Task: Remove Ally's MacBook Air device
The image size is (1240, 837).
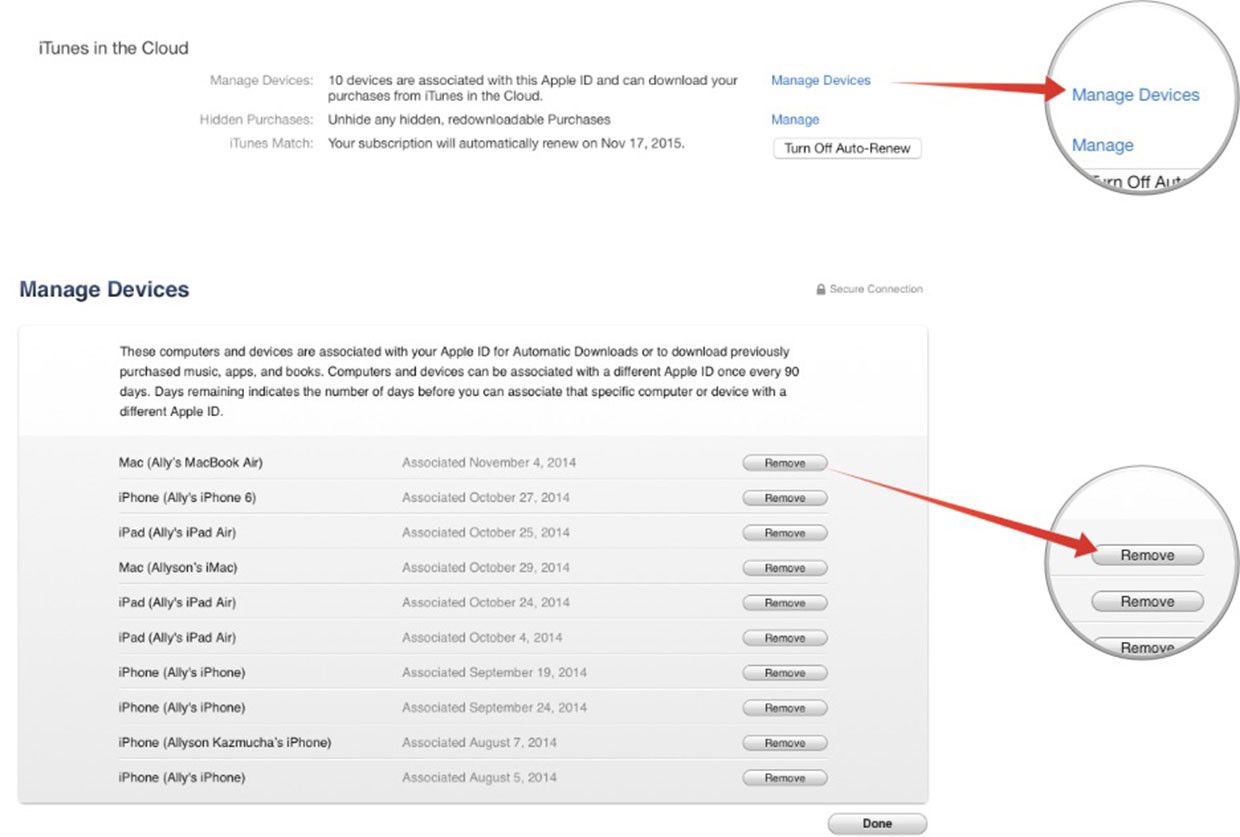Action: pos(784,462)
